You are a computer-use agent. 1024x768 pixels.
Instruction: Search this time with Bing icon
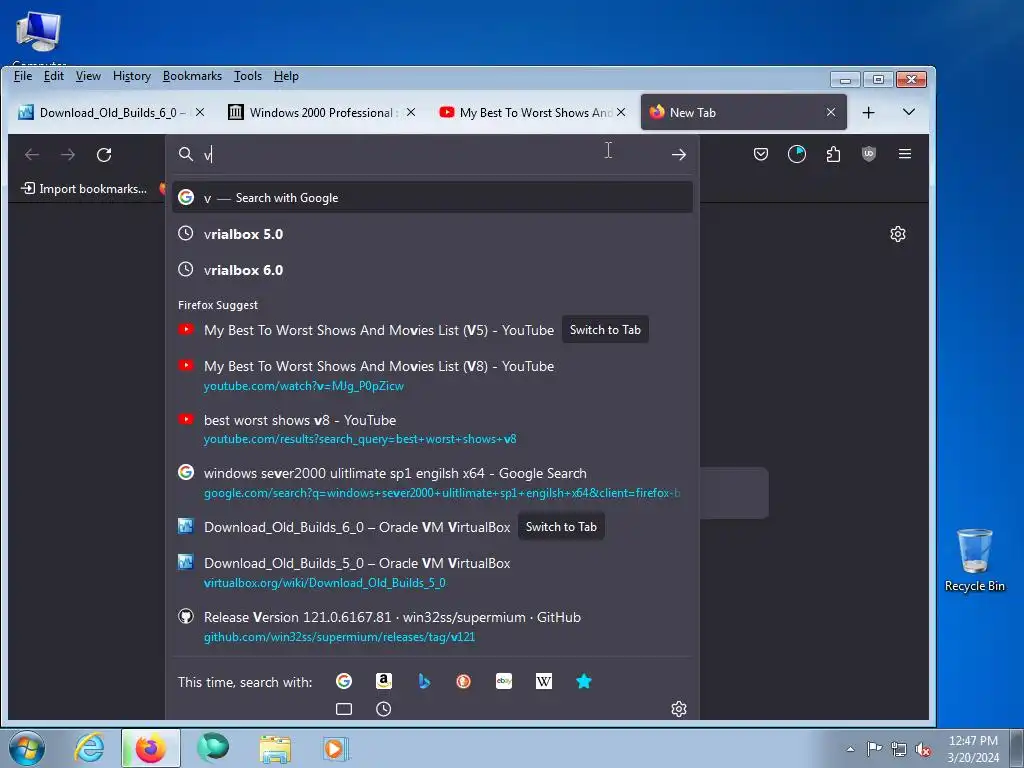click(424, 681)
